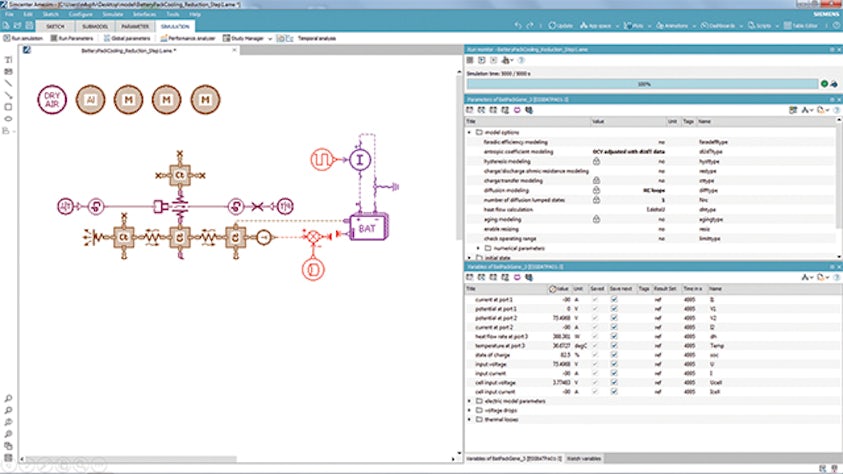Toggle Save next for heat flow rate at port 3
This screenshot has height=474, width=843.
[x=614, y=336]
